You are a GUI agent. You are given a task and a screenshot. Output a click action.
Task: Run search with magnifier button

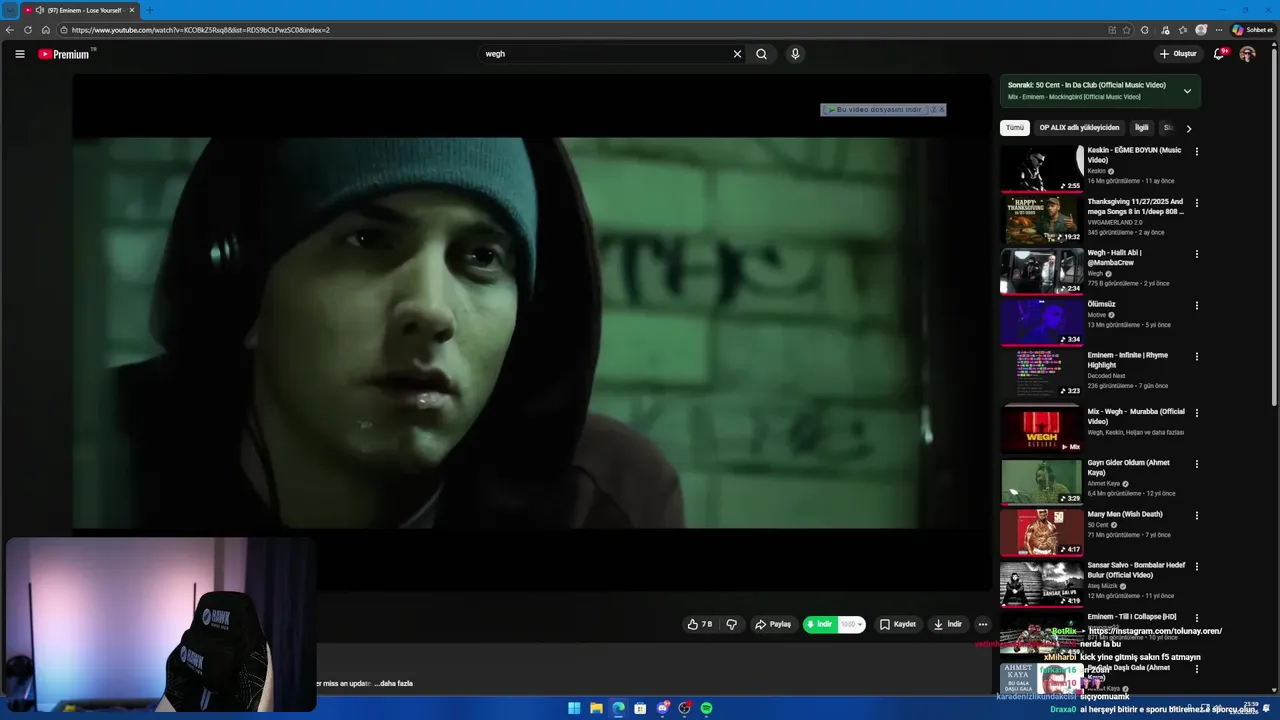[762, 54]
